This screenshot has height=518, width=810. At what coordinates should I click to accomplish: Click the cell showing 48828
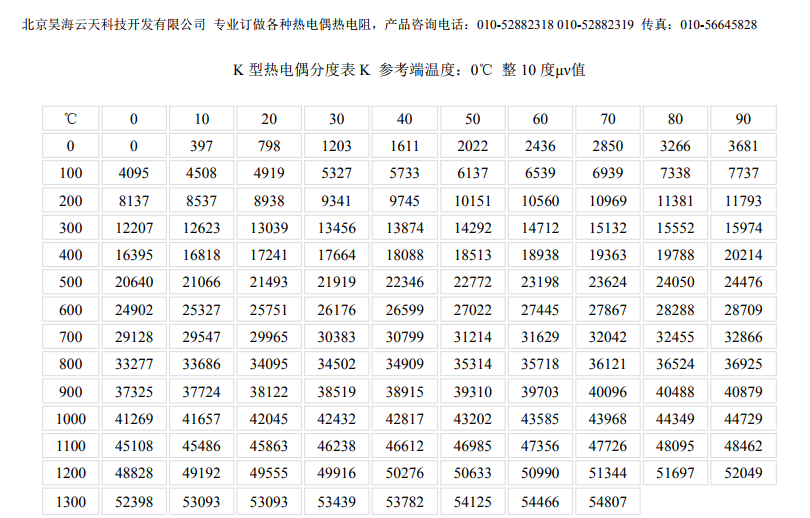pos(134,473)
